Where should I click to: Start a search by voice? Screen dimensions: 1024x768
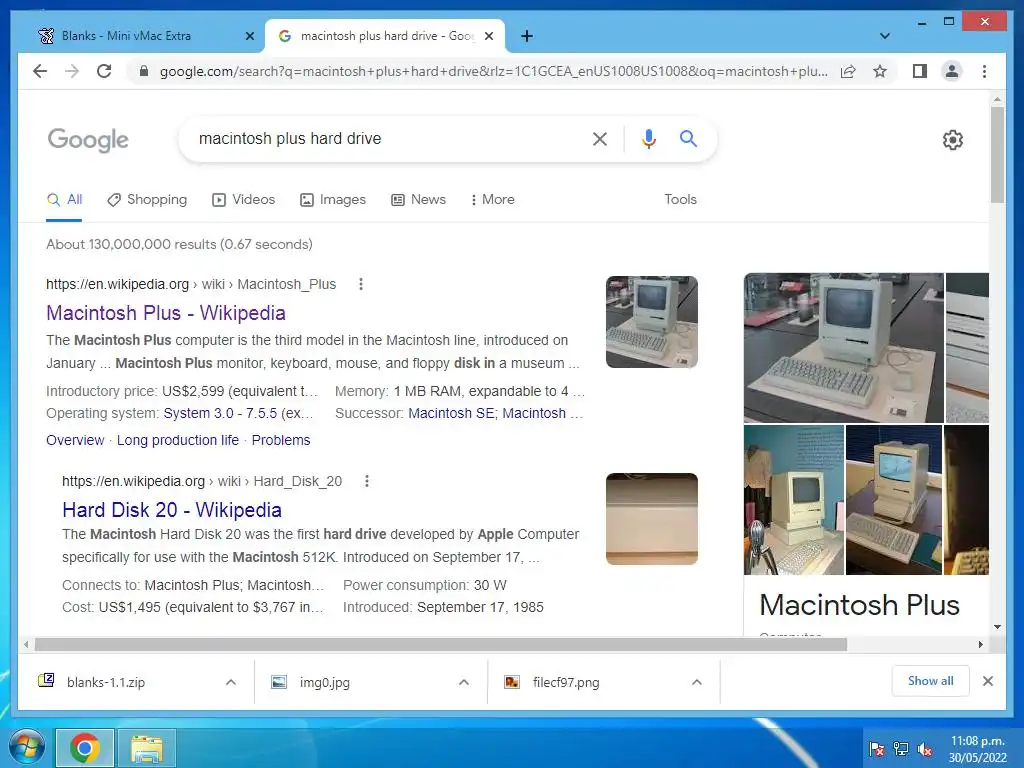[x=648, y=138]
